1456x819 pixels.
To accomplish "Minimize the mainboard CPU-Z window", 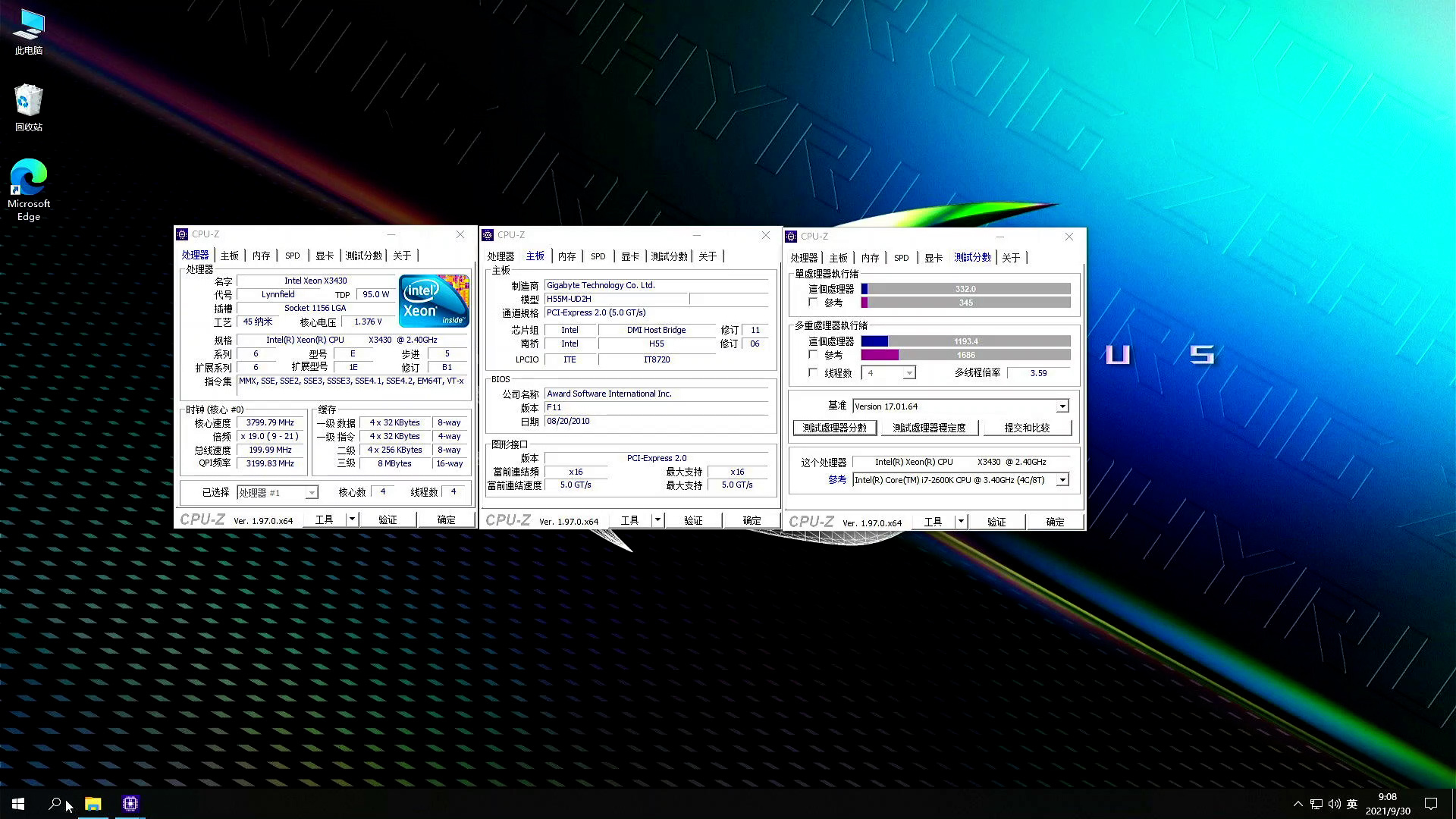I will (x=697, y=235).
